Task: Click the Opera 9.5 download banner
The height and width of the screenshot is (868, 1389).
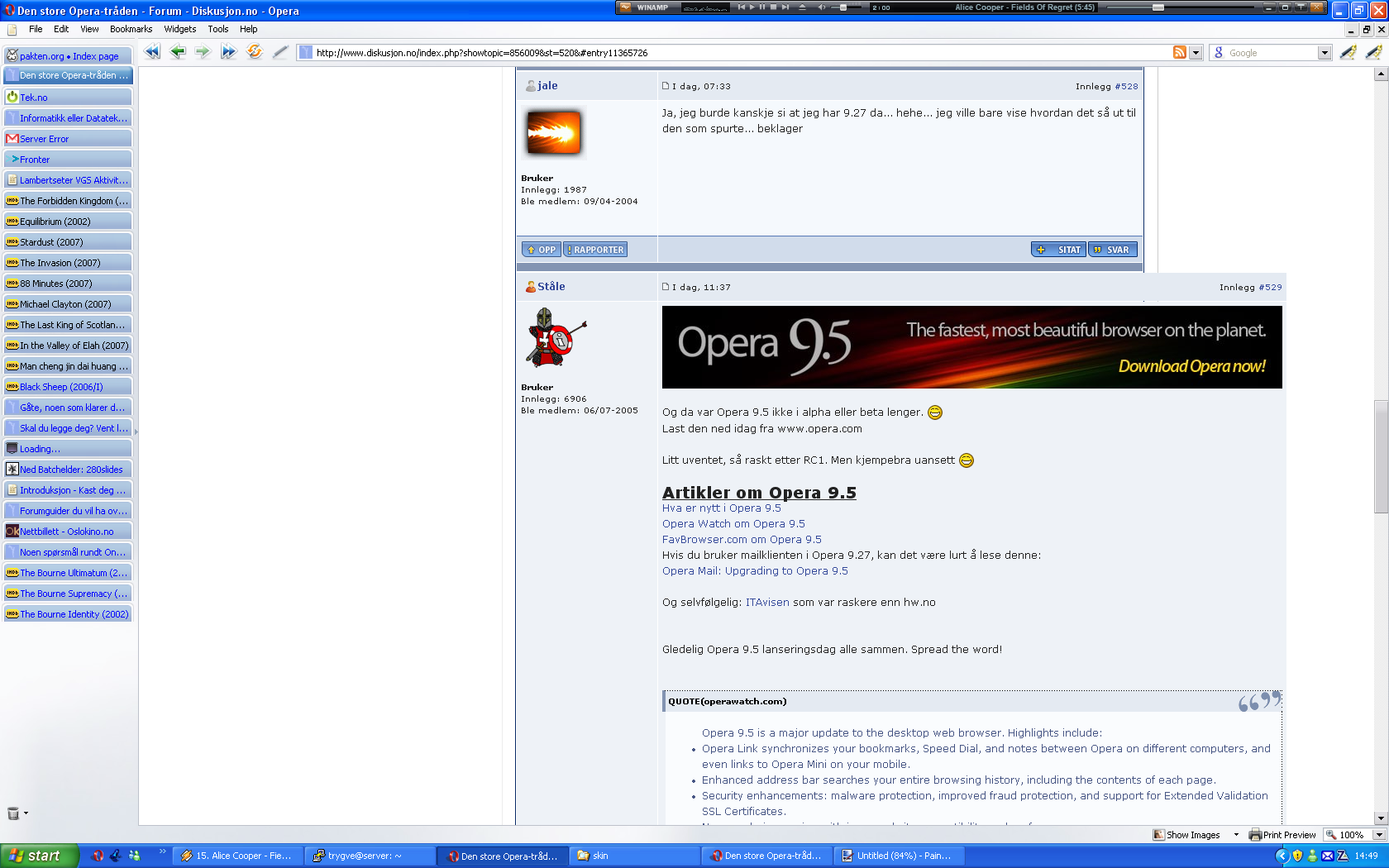Action: pyautogui.click(x=972, y=347)
